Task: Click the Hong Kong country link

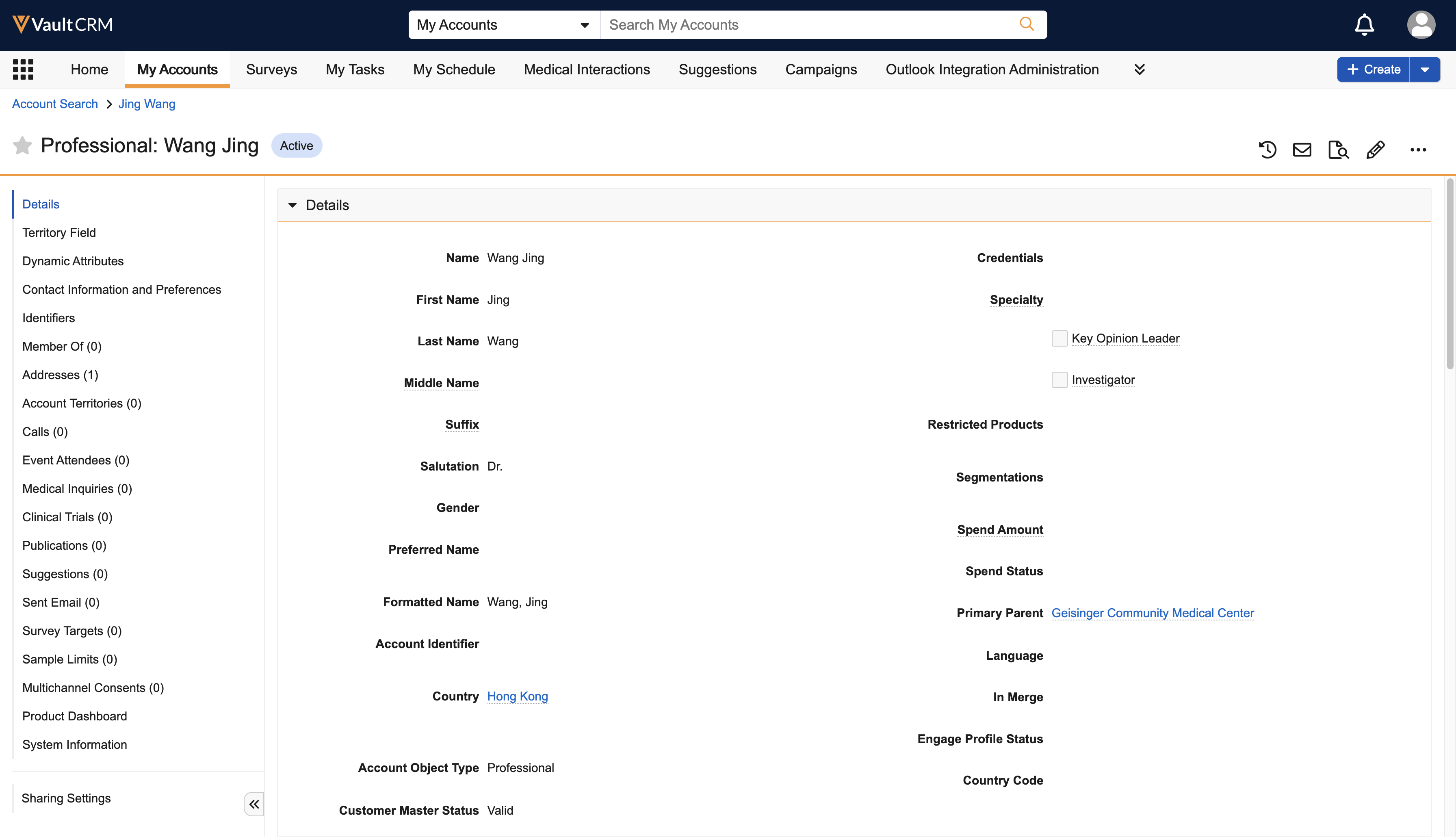Action: (x=517, y=696)
